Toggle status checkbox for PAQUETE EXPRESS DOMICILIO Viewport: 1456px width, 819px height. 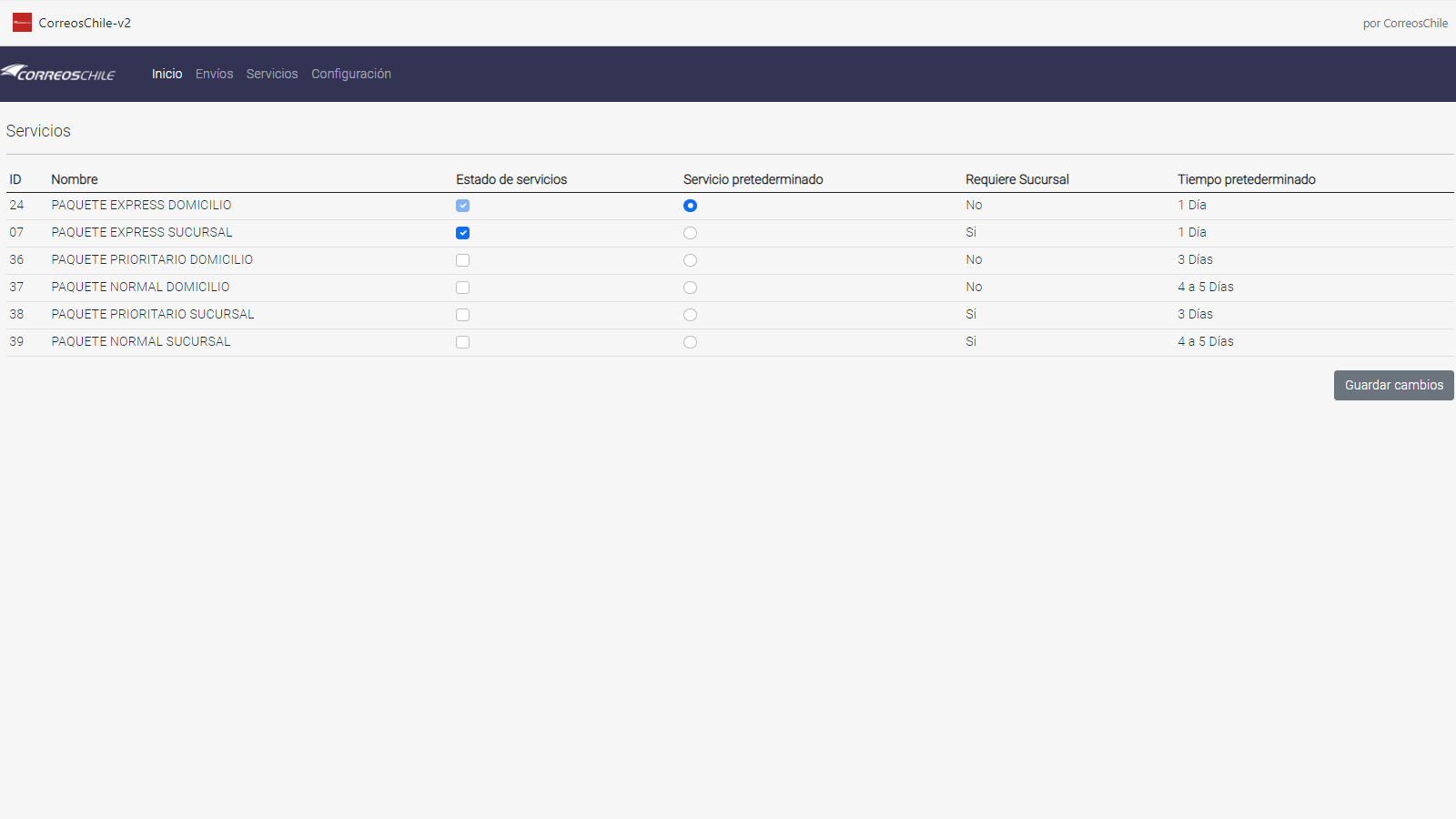[462, 206]
